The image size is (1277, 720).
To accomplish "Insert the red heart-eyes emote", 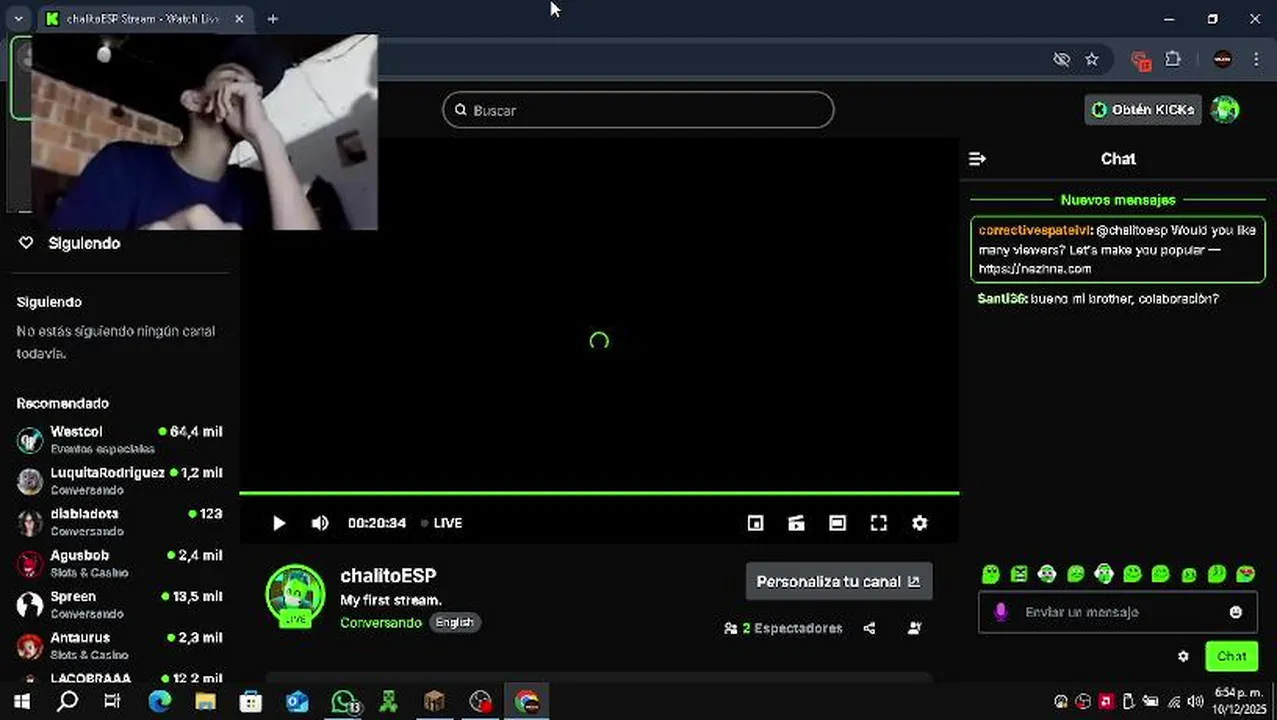I will (1245, 574).
